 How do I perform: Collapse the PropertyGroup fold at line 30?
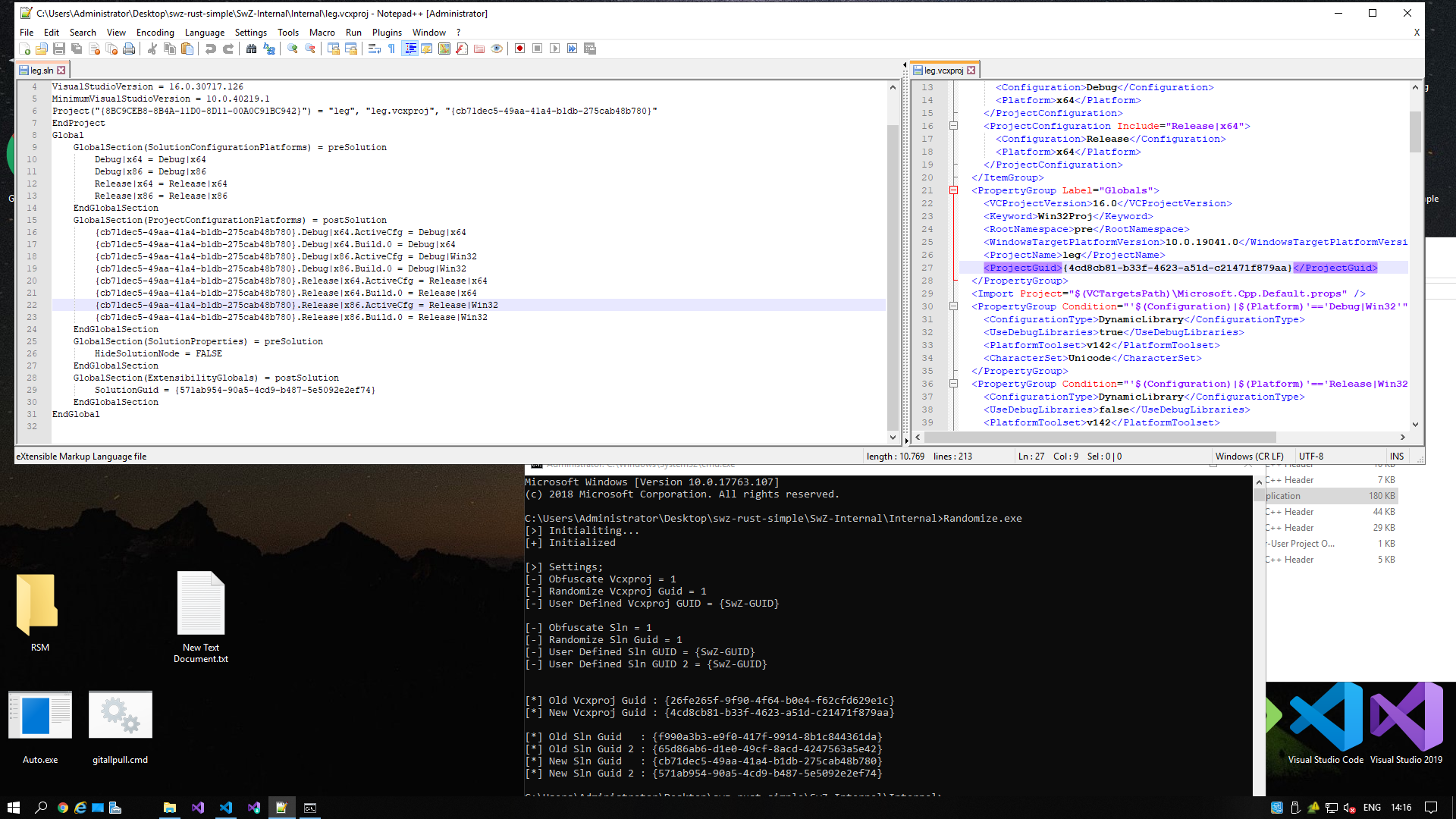(x=953, y=306)
